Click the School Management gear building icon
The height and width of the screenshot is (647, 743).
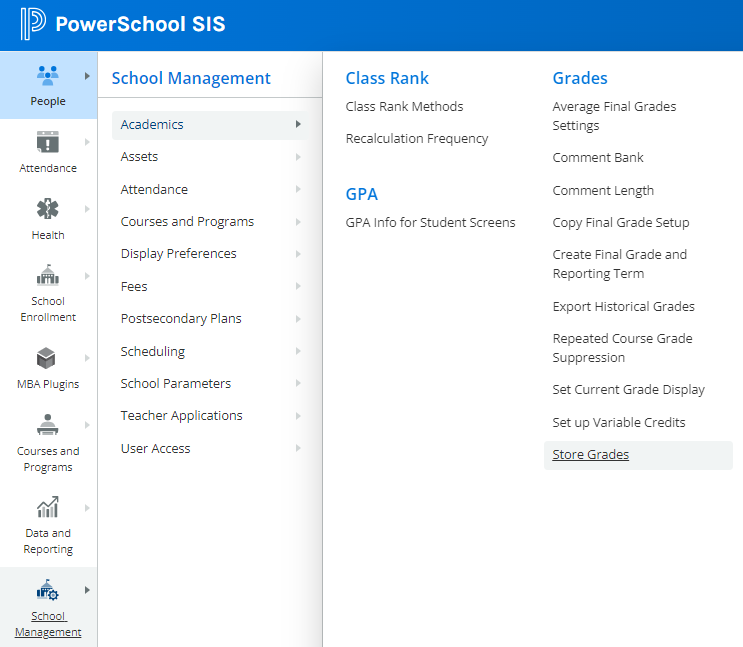[x=48, y=590]
